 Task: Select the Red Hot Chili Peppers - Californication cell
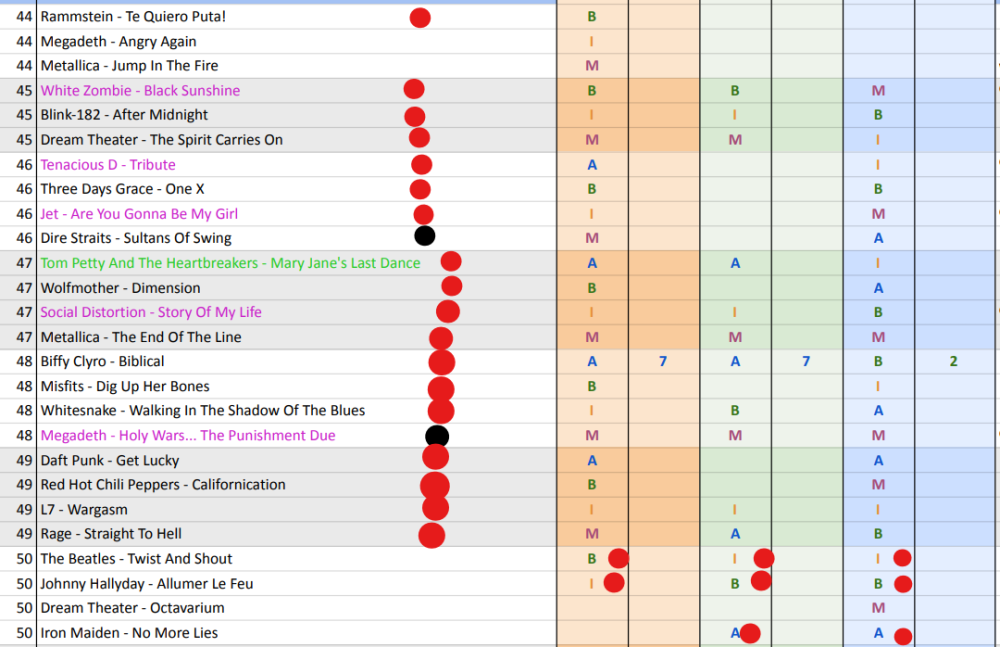163,485
